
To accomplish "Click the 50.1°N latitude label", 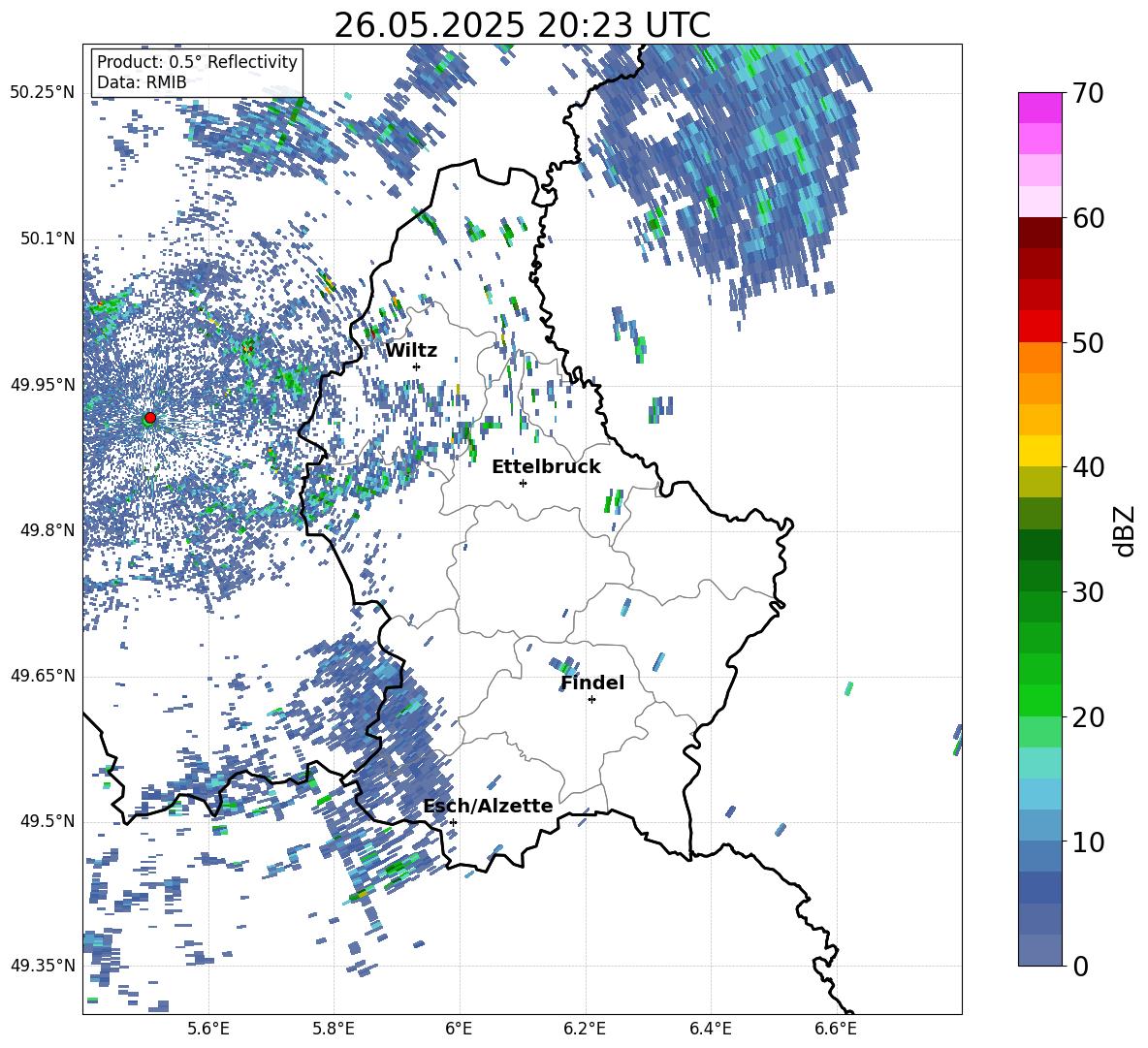I will pos(47,238).
